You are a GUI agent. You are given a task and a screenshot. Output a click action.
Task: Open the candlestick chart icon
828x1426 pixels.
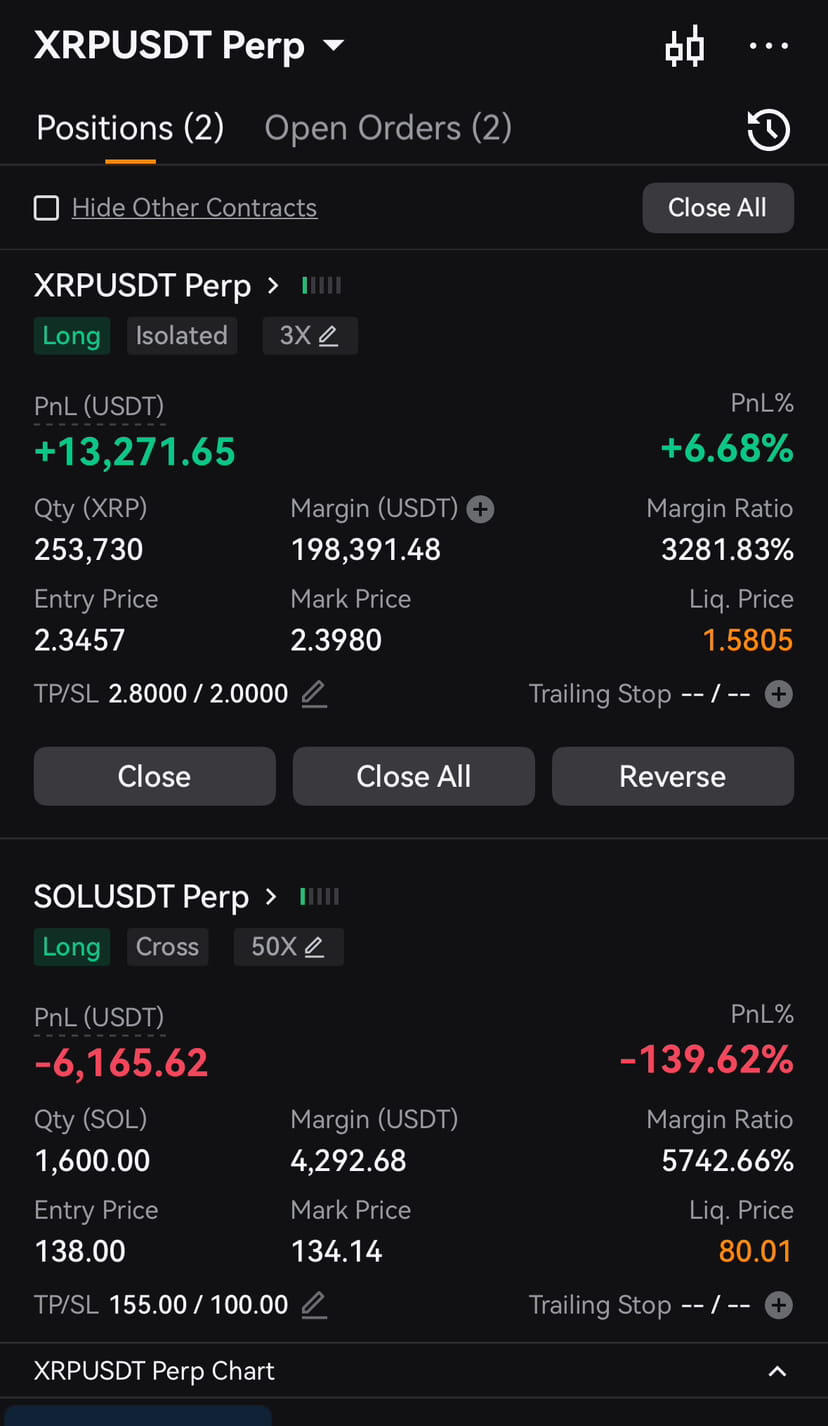pos(685,47)
